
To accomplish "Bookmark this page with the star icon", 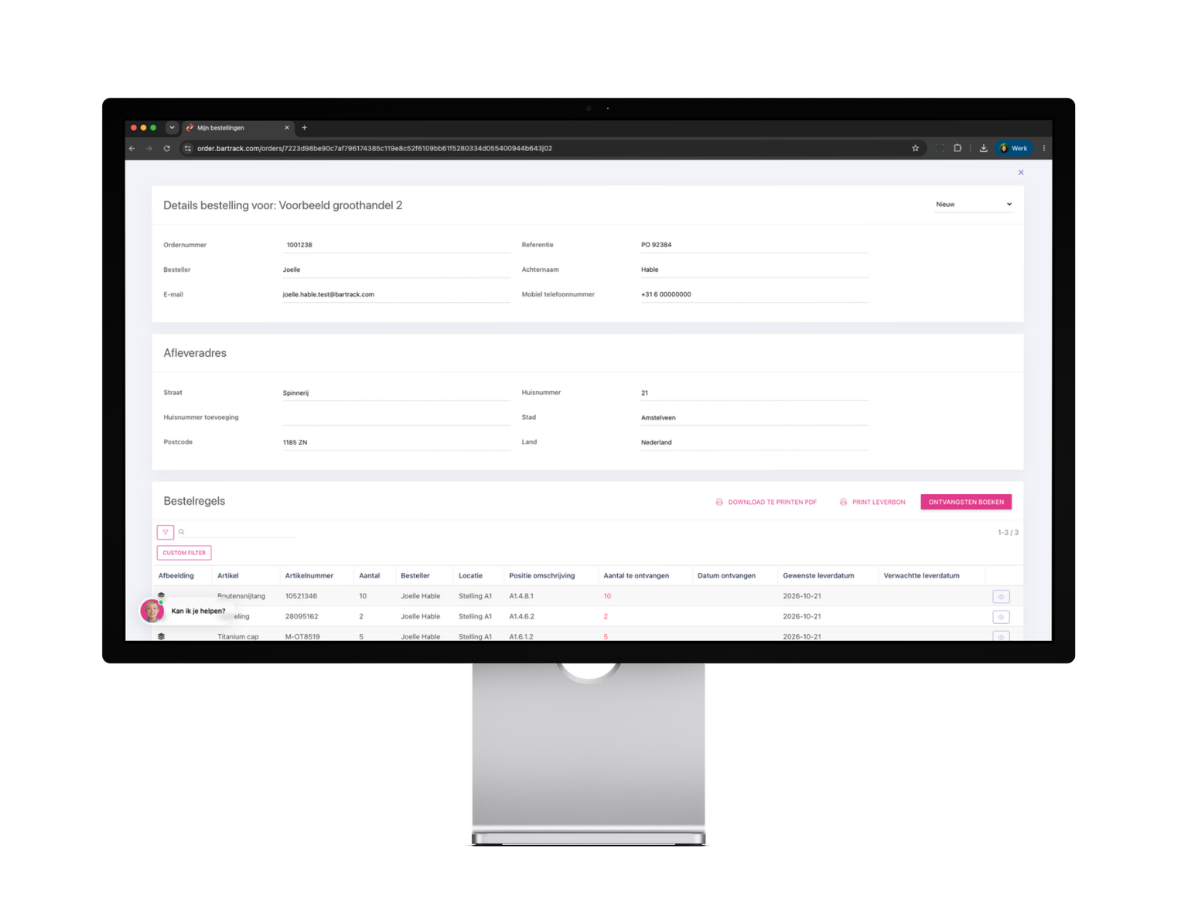I will [x=915, y=148].
